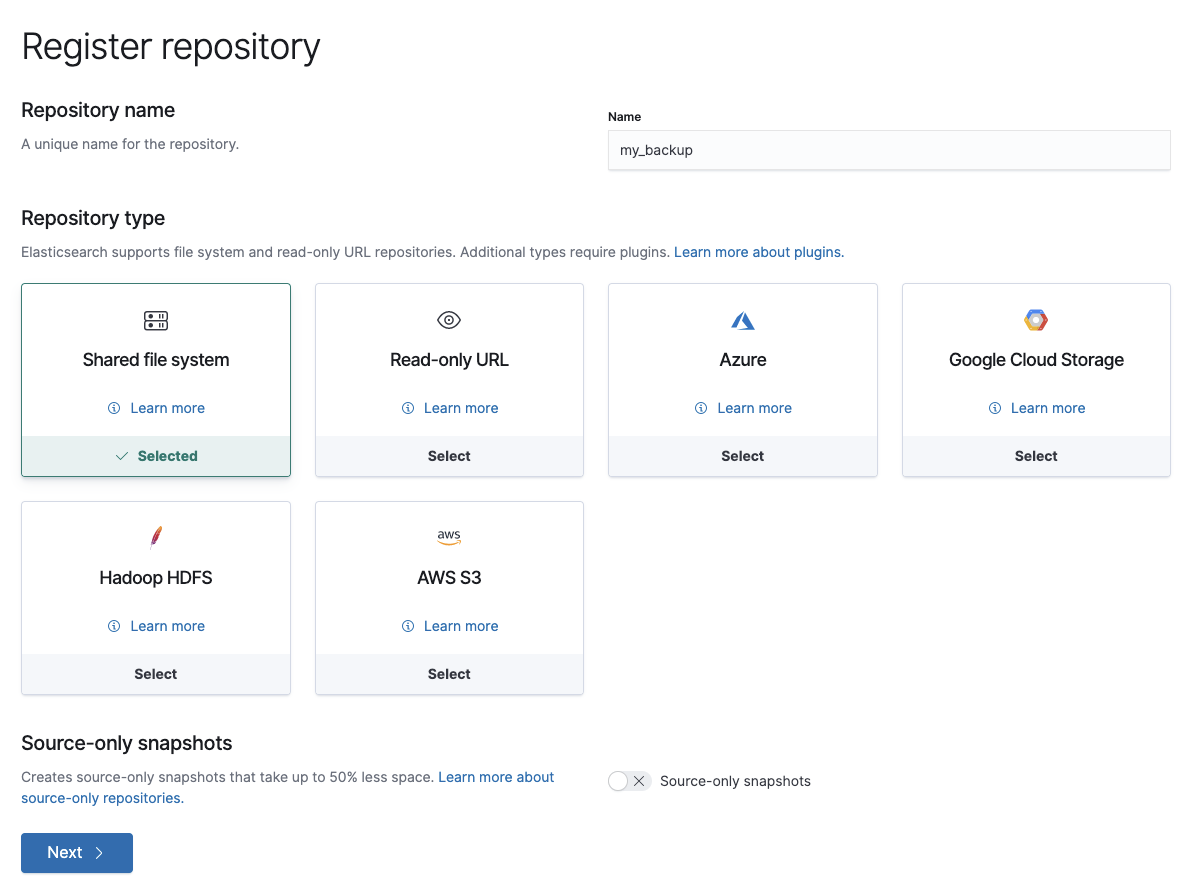
Task: Click the repository Name input field
Action: pyautogui.click(x=888, y=150)
